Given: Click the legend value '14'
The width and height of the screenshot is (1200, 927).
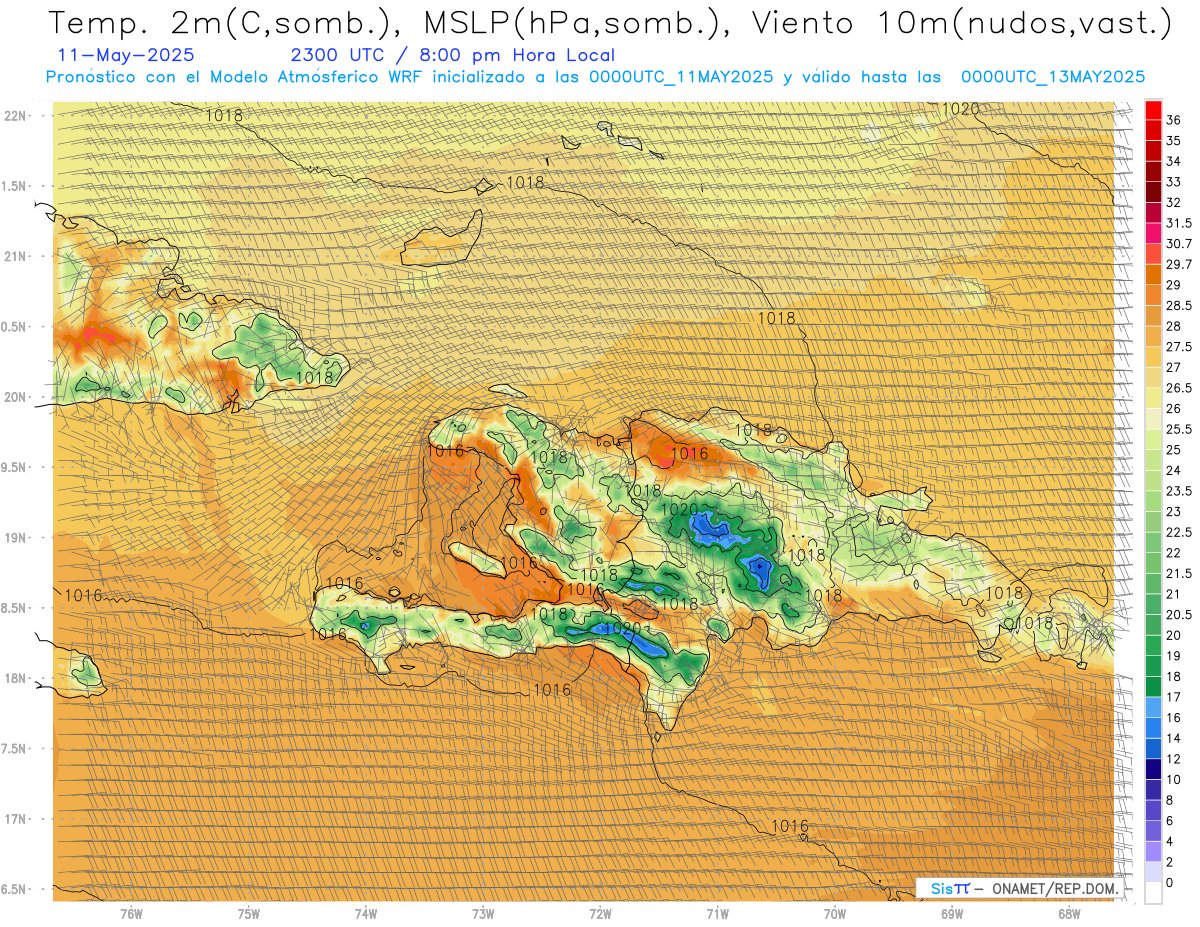Looking at the screenshot, I should click(x=1173, y=738).
